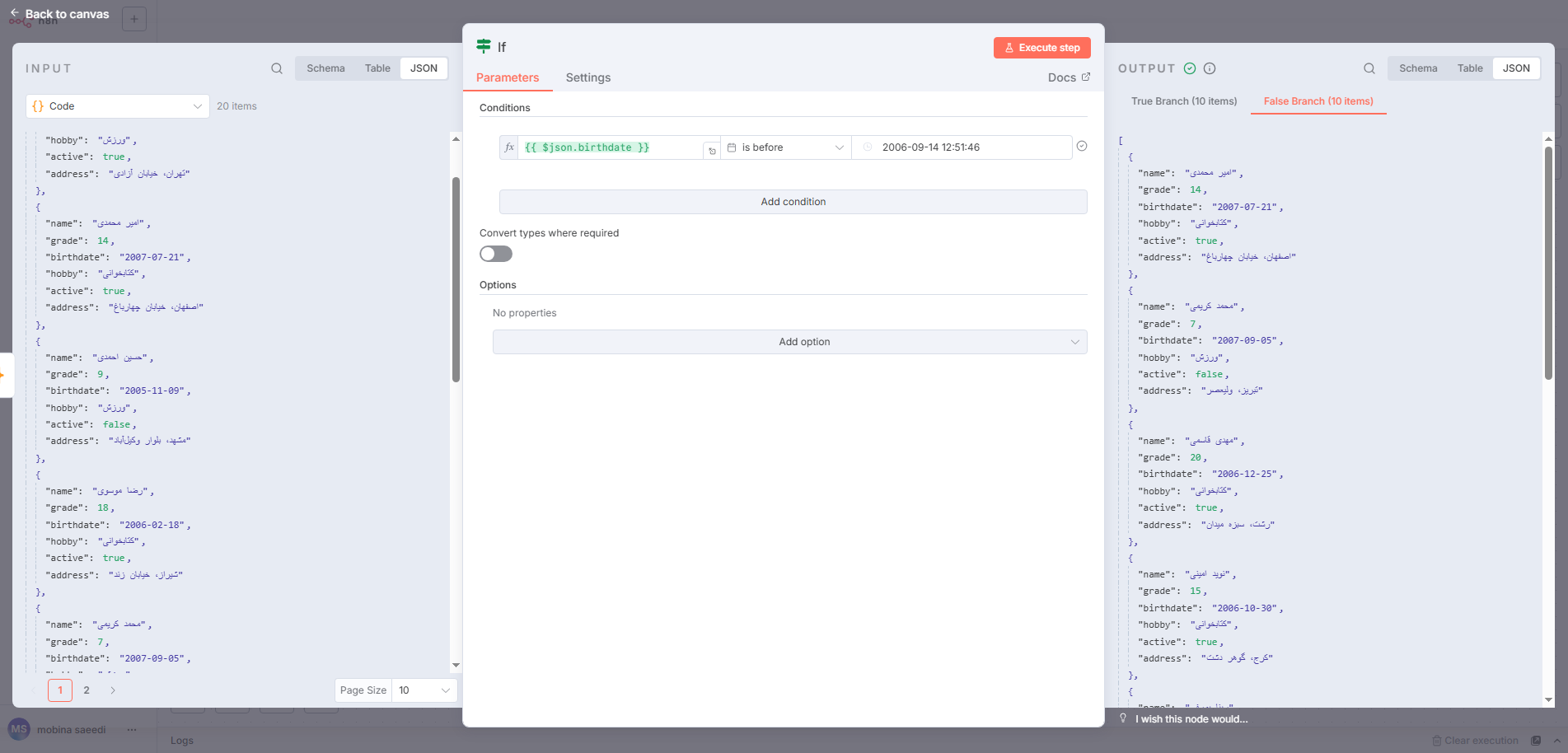This screenshot has height=753, width=1568.
Task: Click the condition options icon right of date value
Action: click(x=1082, y=146)
